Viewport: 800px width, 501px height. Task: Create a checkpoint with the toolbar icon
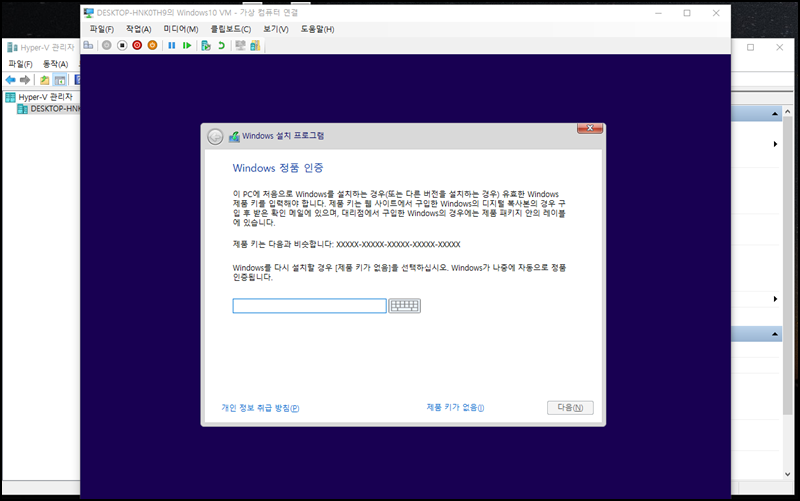click(x=206, y=45)
